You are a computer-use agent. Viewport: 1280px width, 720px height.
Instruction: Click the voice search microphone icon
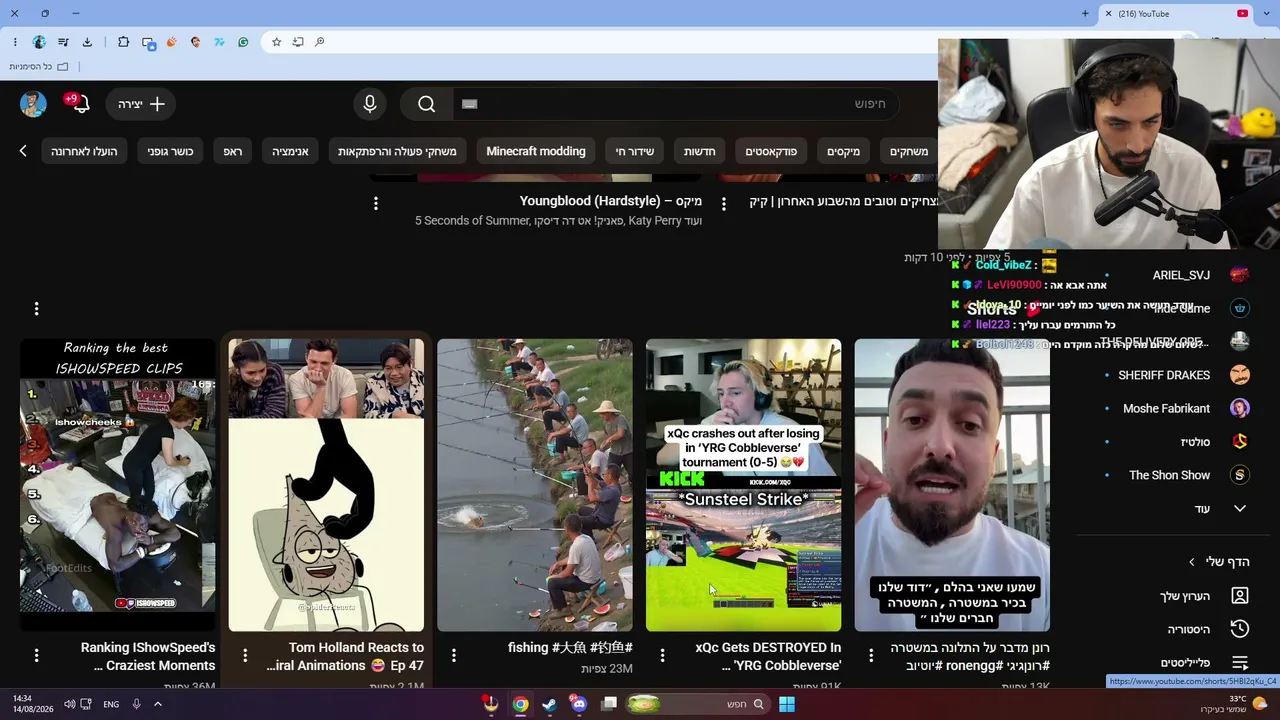pyautogui.click(x=370, y=104)
